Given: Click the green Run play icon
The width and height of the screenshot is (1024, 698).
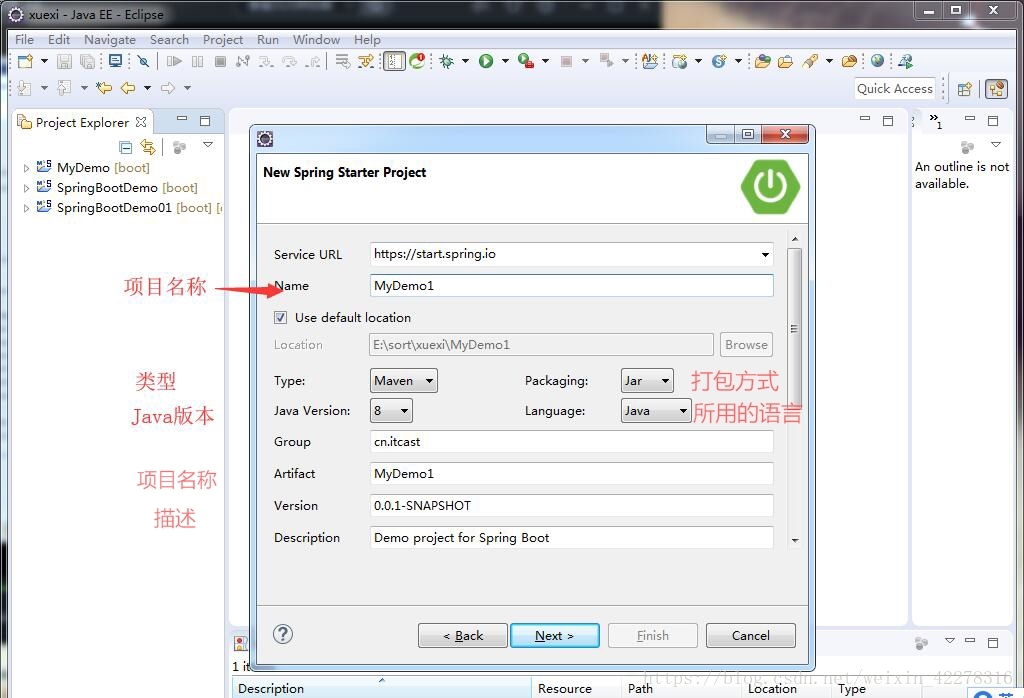Looking at the screenshot, I should (486, 61).
